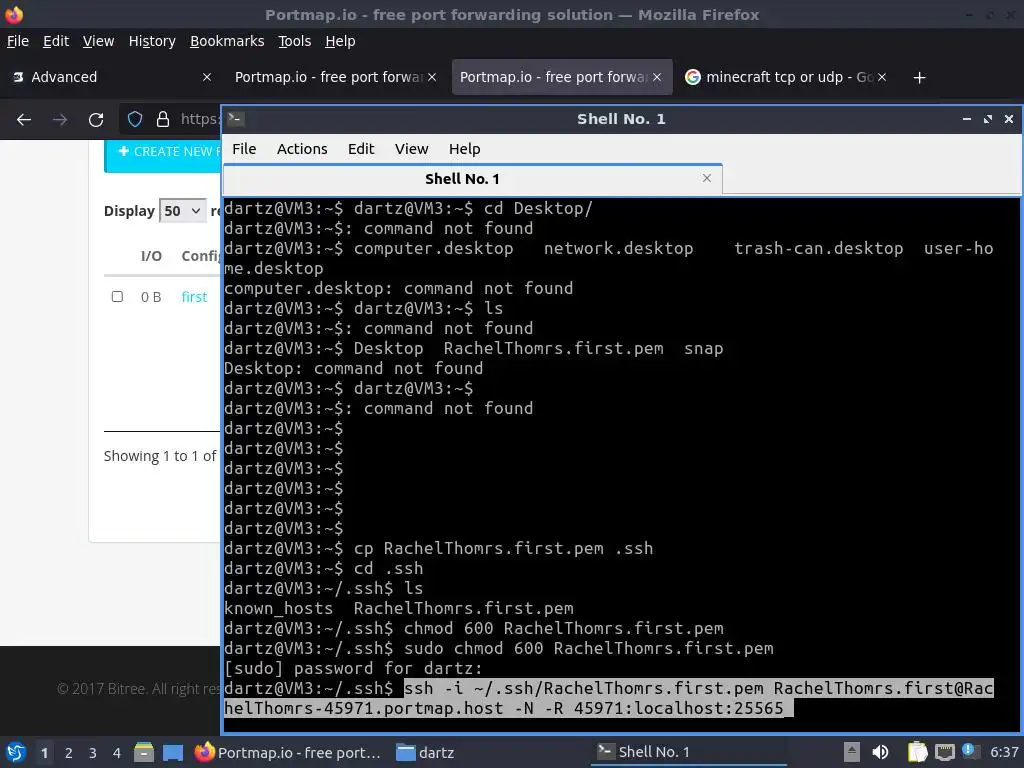Click the network connection tray icon

[x=944, y=752]
